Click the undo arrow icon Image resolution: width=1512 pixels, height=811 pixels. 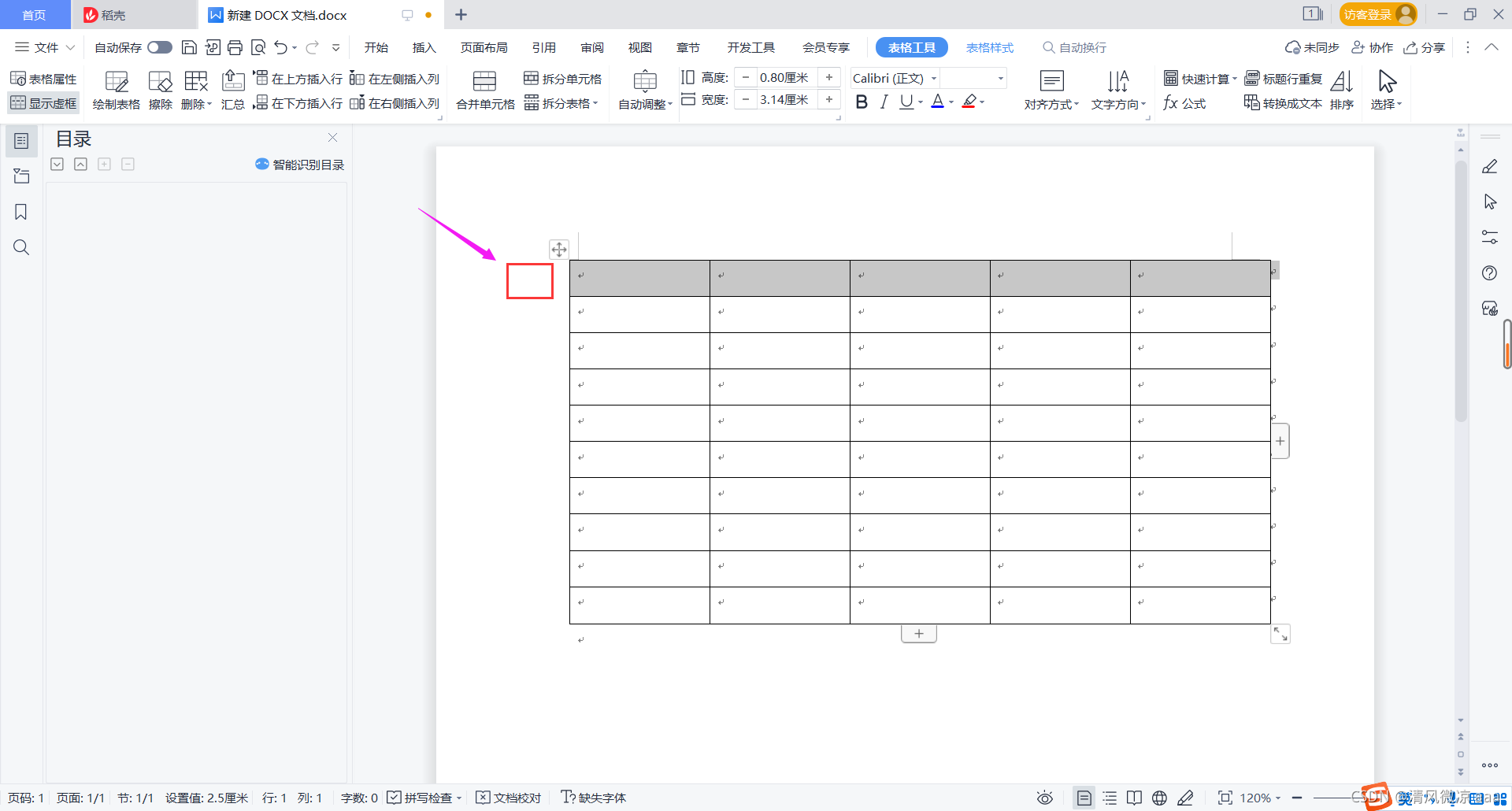pyautogui.click(x=281, y=47)
